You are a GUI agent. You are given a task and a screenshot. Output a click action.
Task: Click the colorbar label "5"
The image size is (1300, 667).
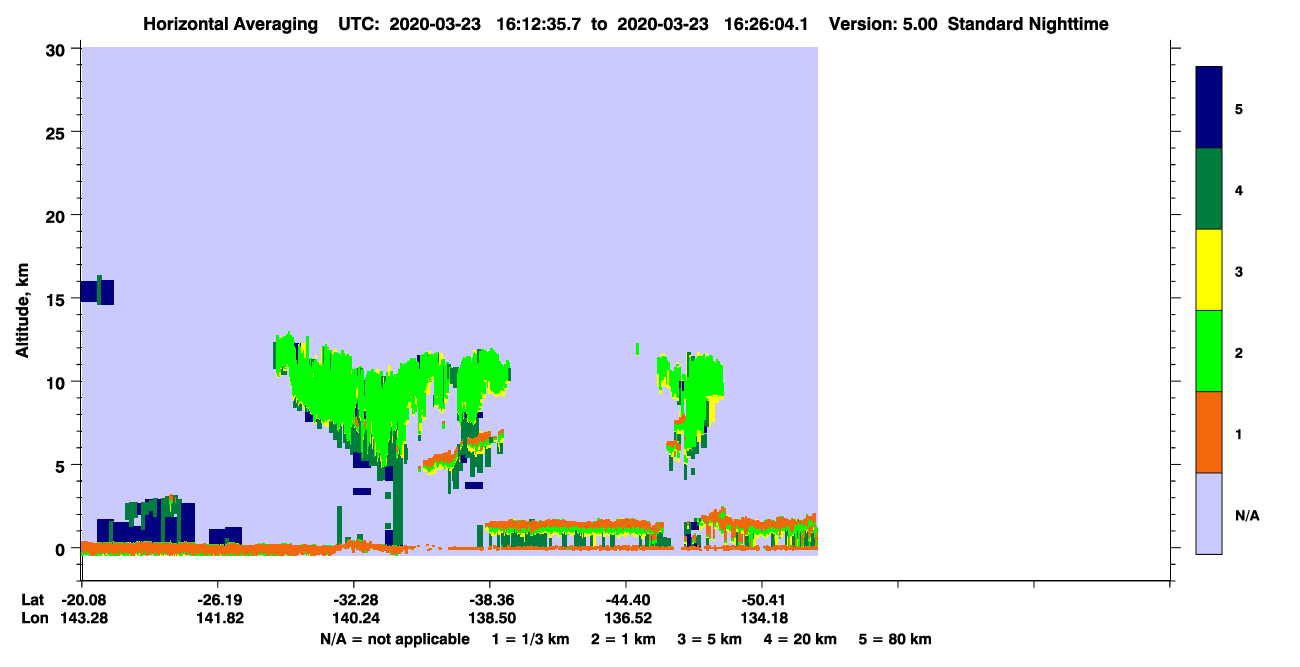[x=1239, y=108]
